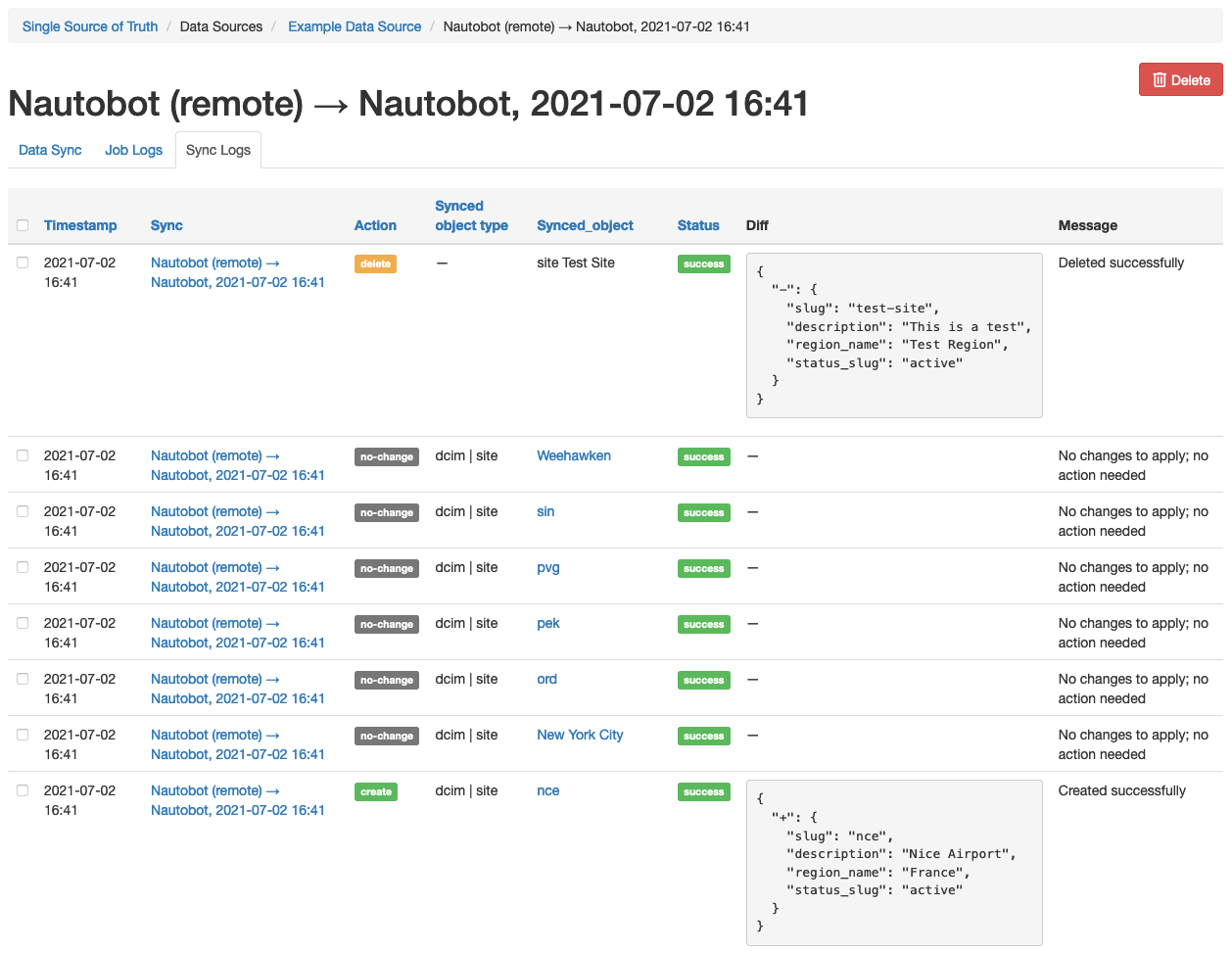This screenshot has width=1232, height=954.
Task: Open the Job Logs tab
Action: [x=133, y=150]
